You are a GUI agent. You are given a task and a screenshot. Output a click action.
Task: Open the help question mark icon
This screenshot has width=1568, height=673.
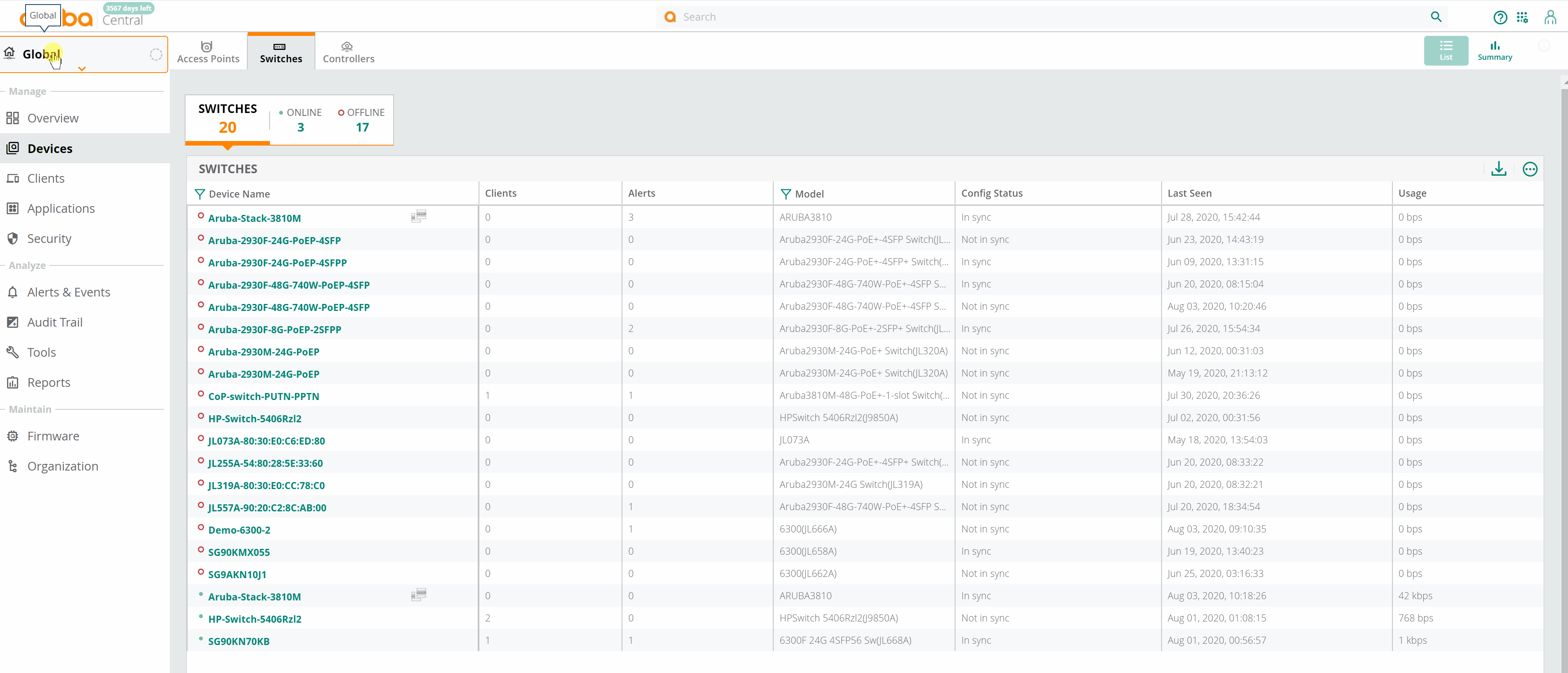(x=1500, y=17)
